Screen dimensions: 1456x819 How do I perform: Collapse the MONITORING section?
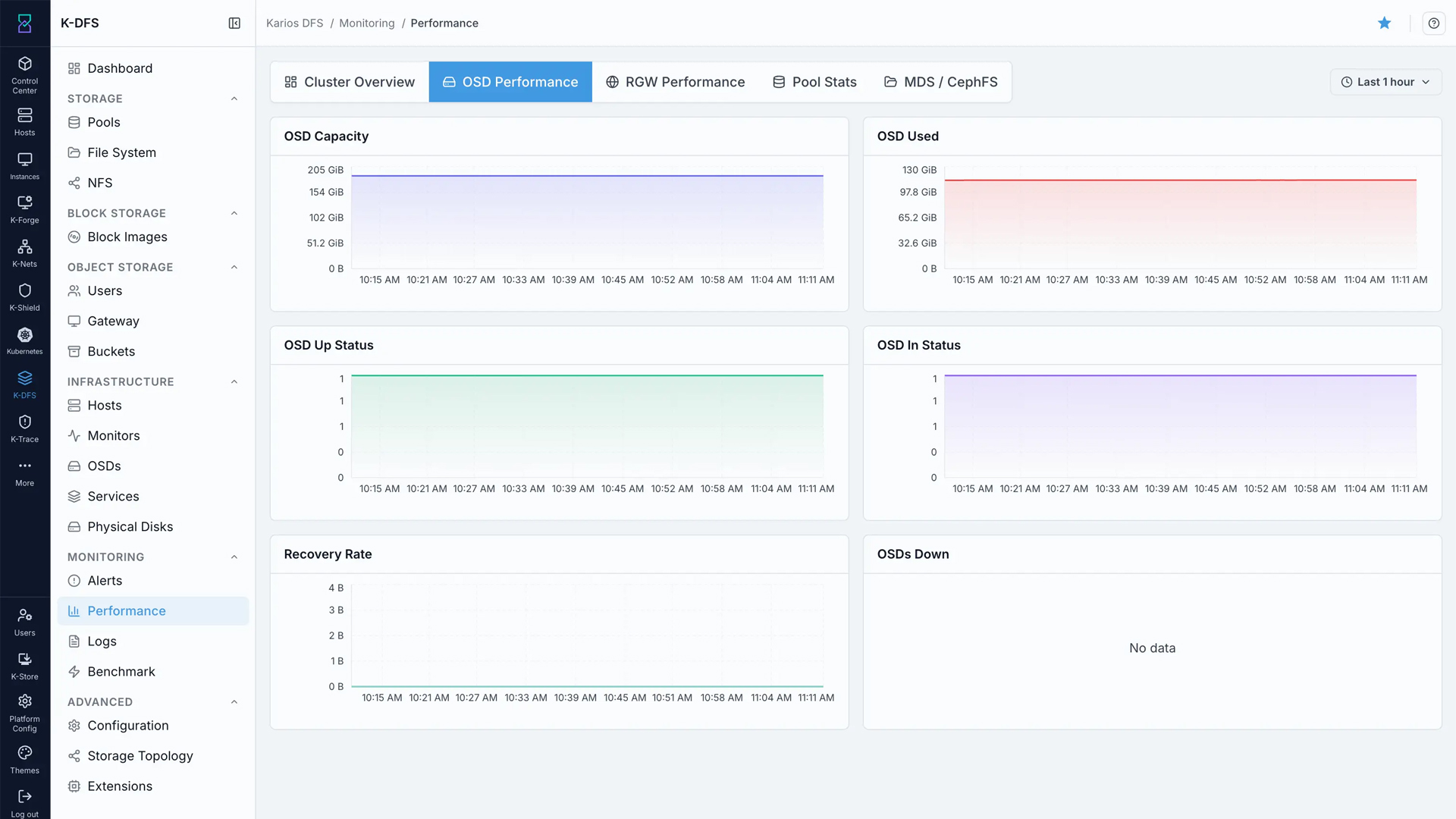point(234,557)
